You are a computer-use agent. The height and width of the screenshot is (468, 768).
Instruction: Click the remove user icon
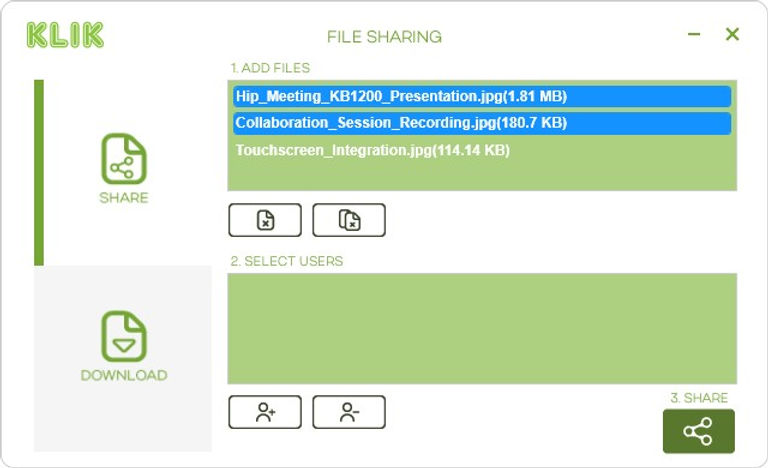pyautogui.click(x=349, y=412)
